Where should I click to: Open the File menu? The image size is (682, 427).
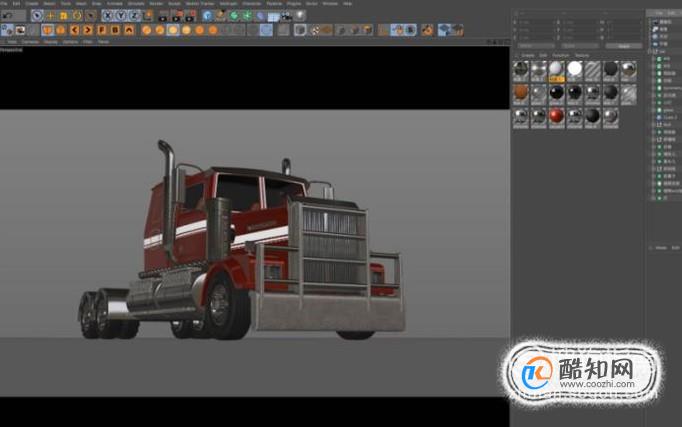[4, 3]
